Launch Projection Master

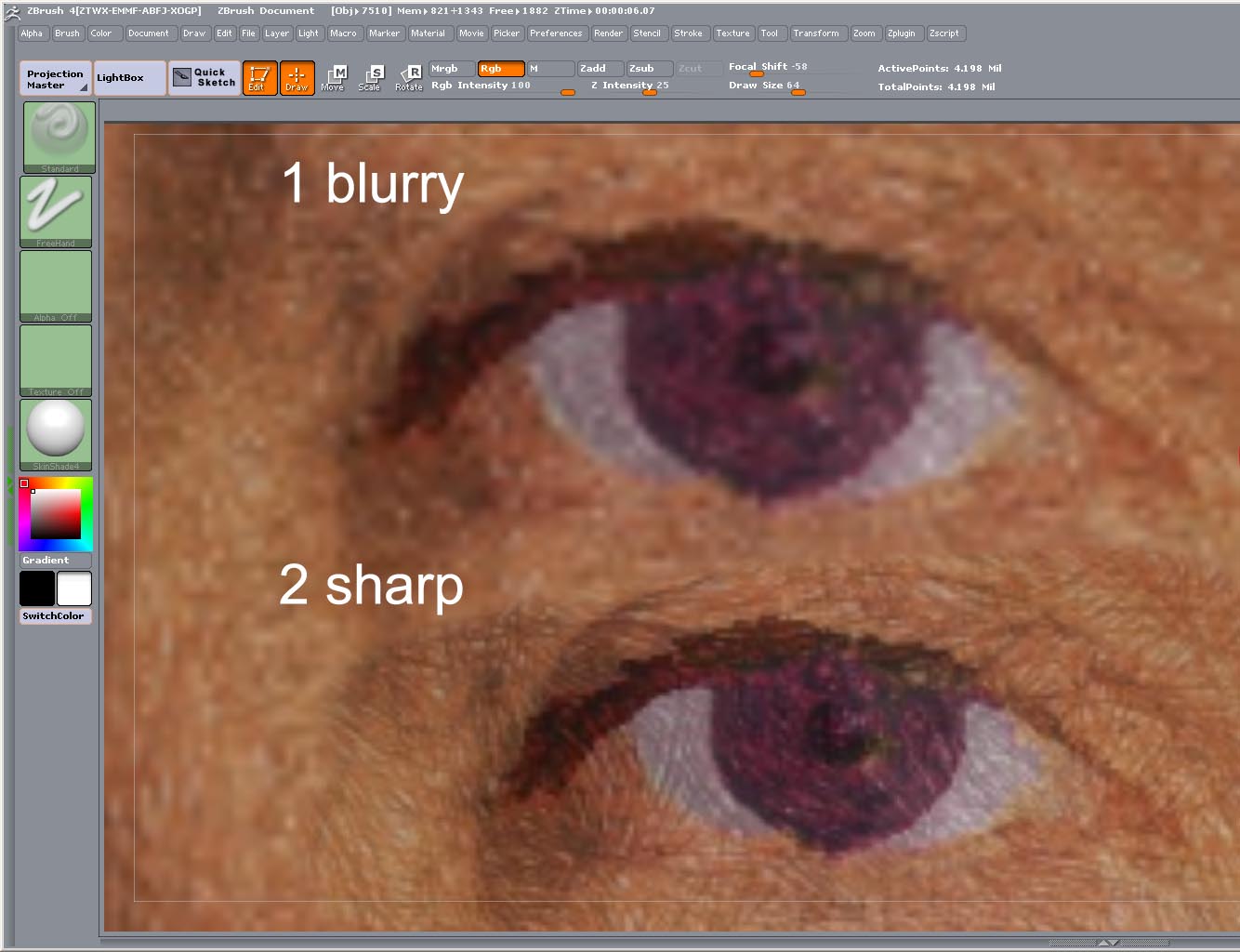coord(54,77)
